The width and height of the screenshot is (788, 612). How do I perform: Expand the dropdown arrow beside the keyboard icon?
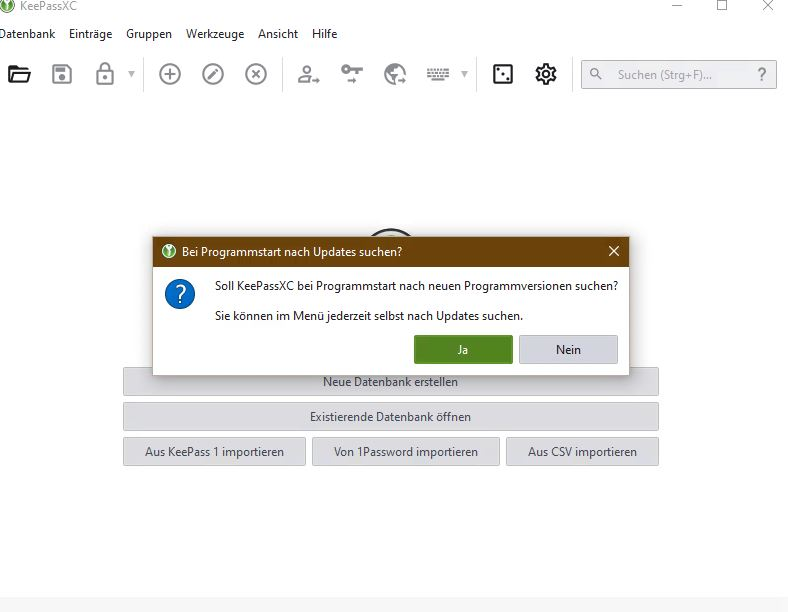[x=464, y=74]
